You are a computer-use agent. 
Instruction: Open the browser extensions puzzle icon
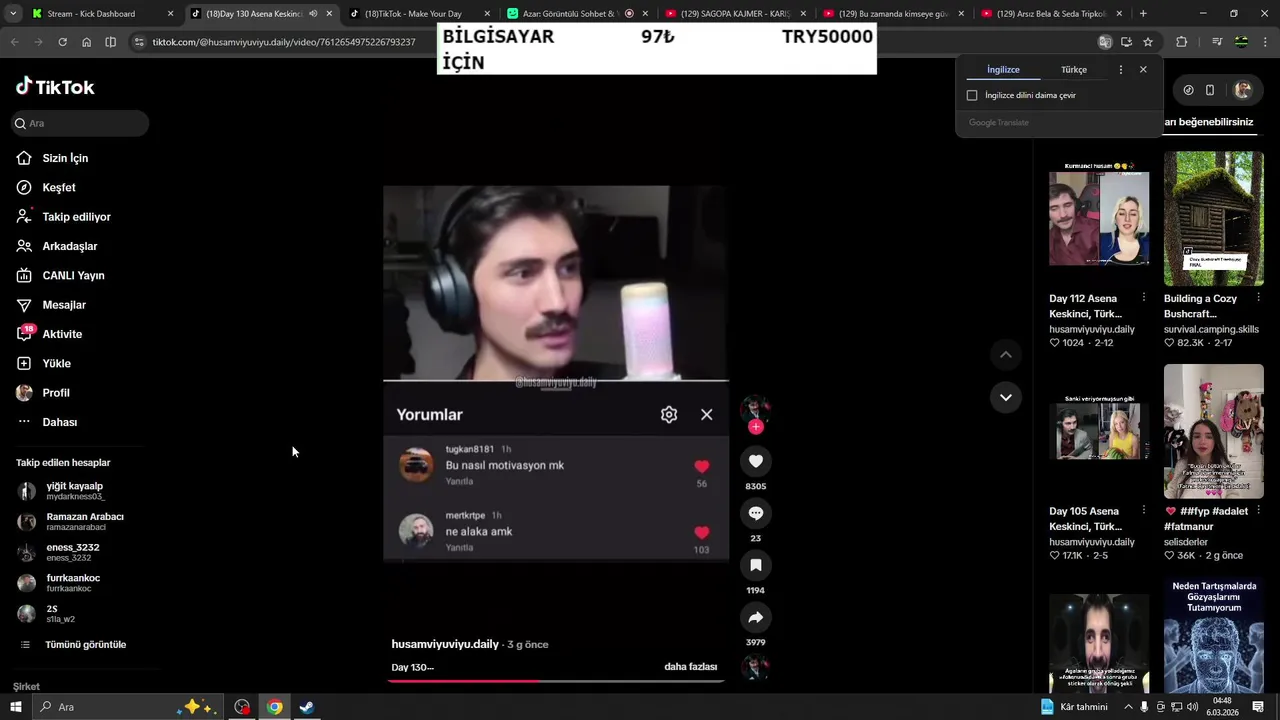[1181, 42]
